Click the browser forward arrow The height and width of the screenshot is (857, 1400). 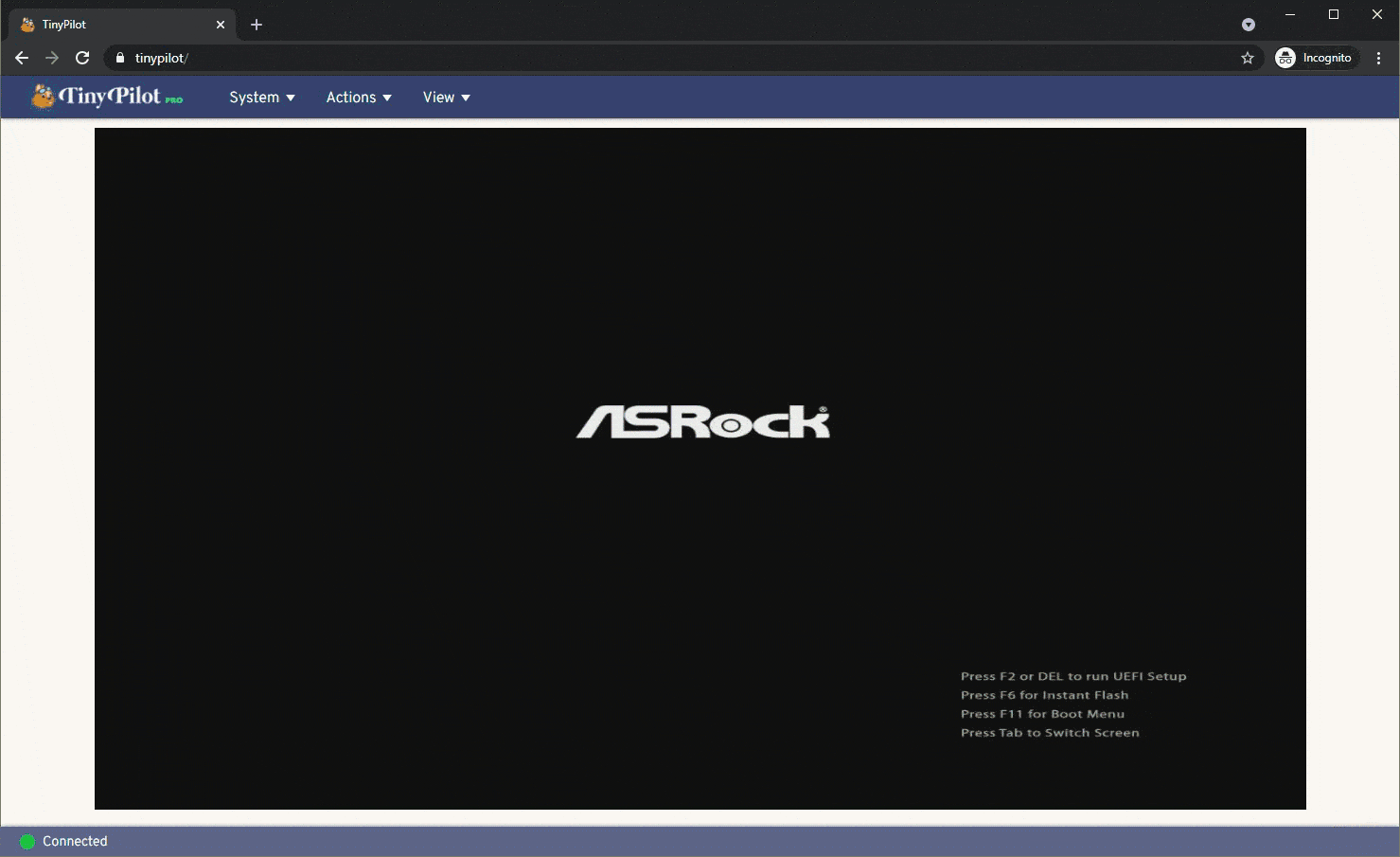(52, 58)
